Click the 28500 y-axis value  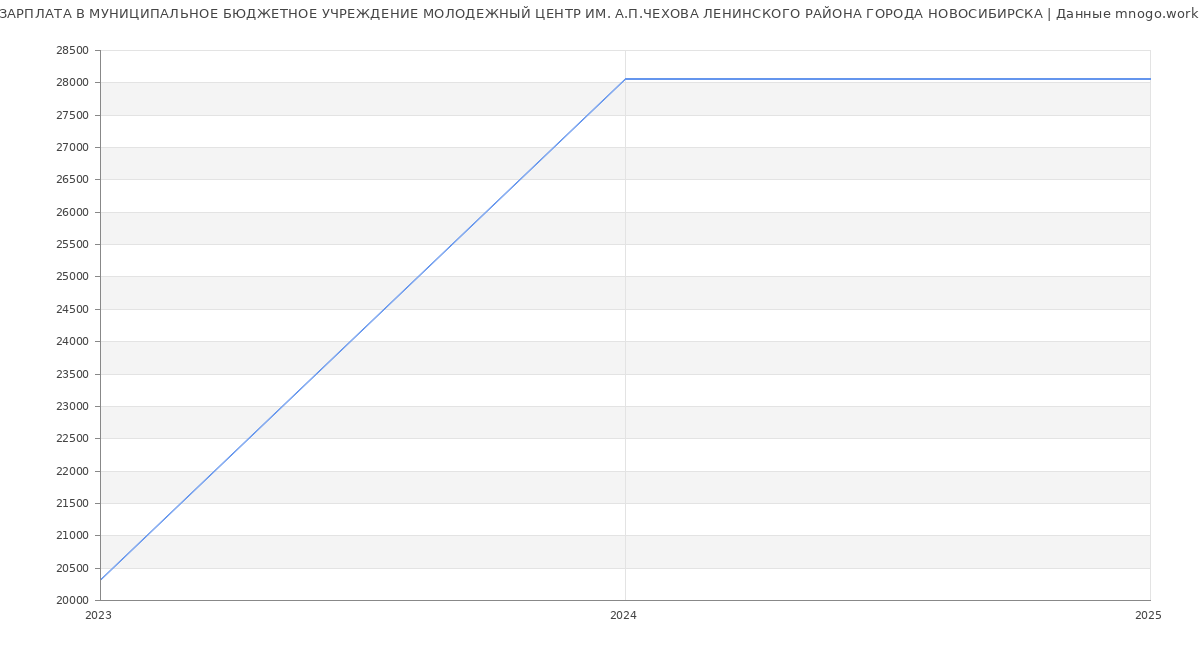click(x=72, y=51)
